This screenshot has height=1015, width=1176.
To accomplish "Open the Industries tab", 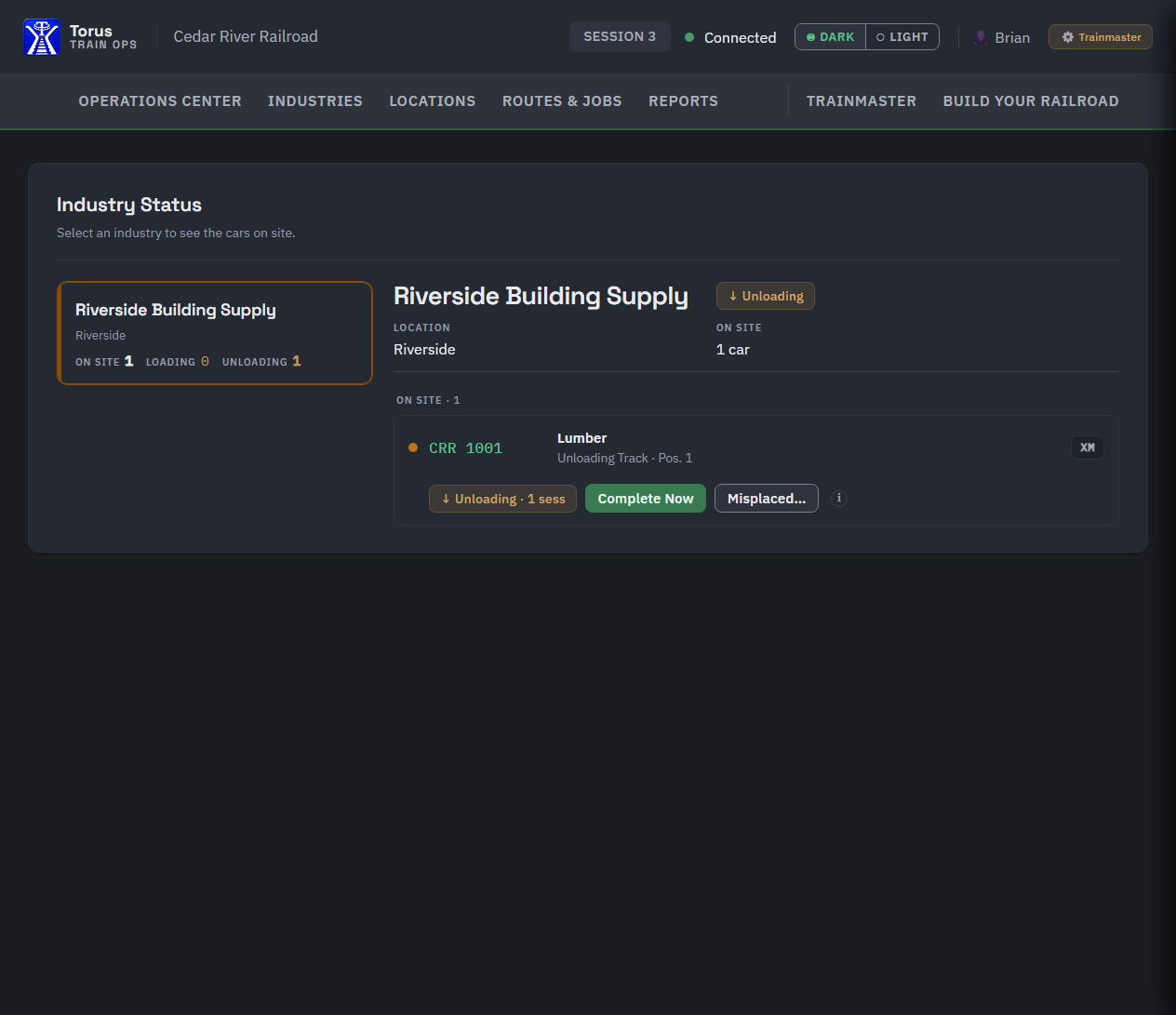I will 315,101.
